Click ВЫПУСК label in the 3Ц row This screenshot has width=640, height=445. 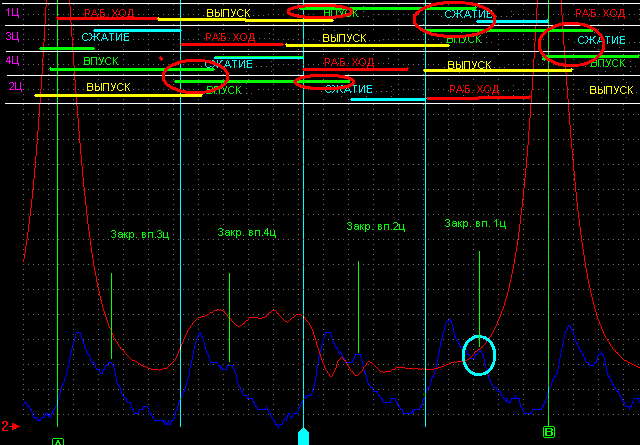[344, 38]
